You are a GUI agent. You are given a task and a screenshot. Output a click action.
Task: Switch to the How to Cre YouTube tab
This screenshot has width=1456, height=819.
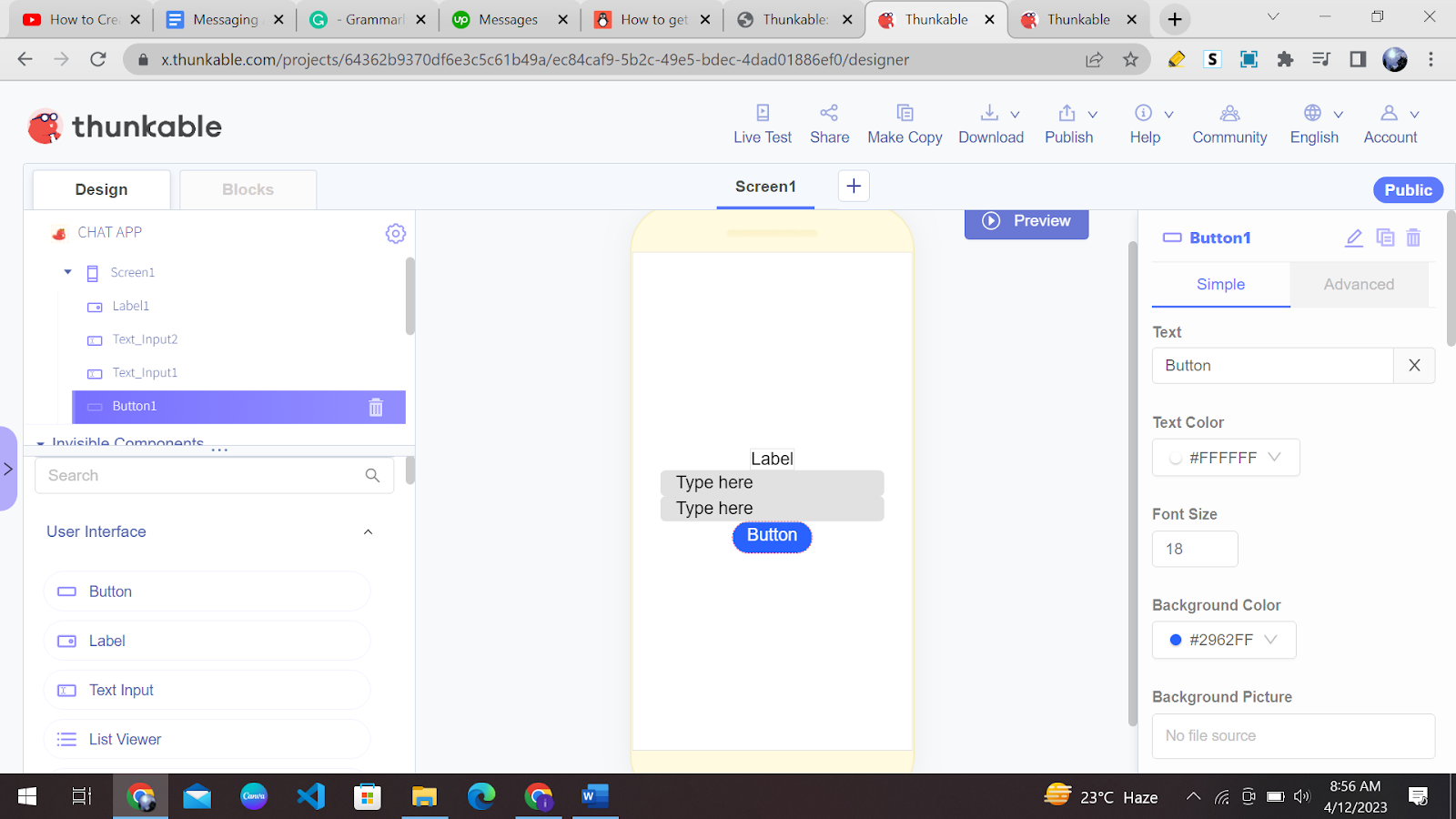[x=82, y=19]
